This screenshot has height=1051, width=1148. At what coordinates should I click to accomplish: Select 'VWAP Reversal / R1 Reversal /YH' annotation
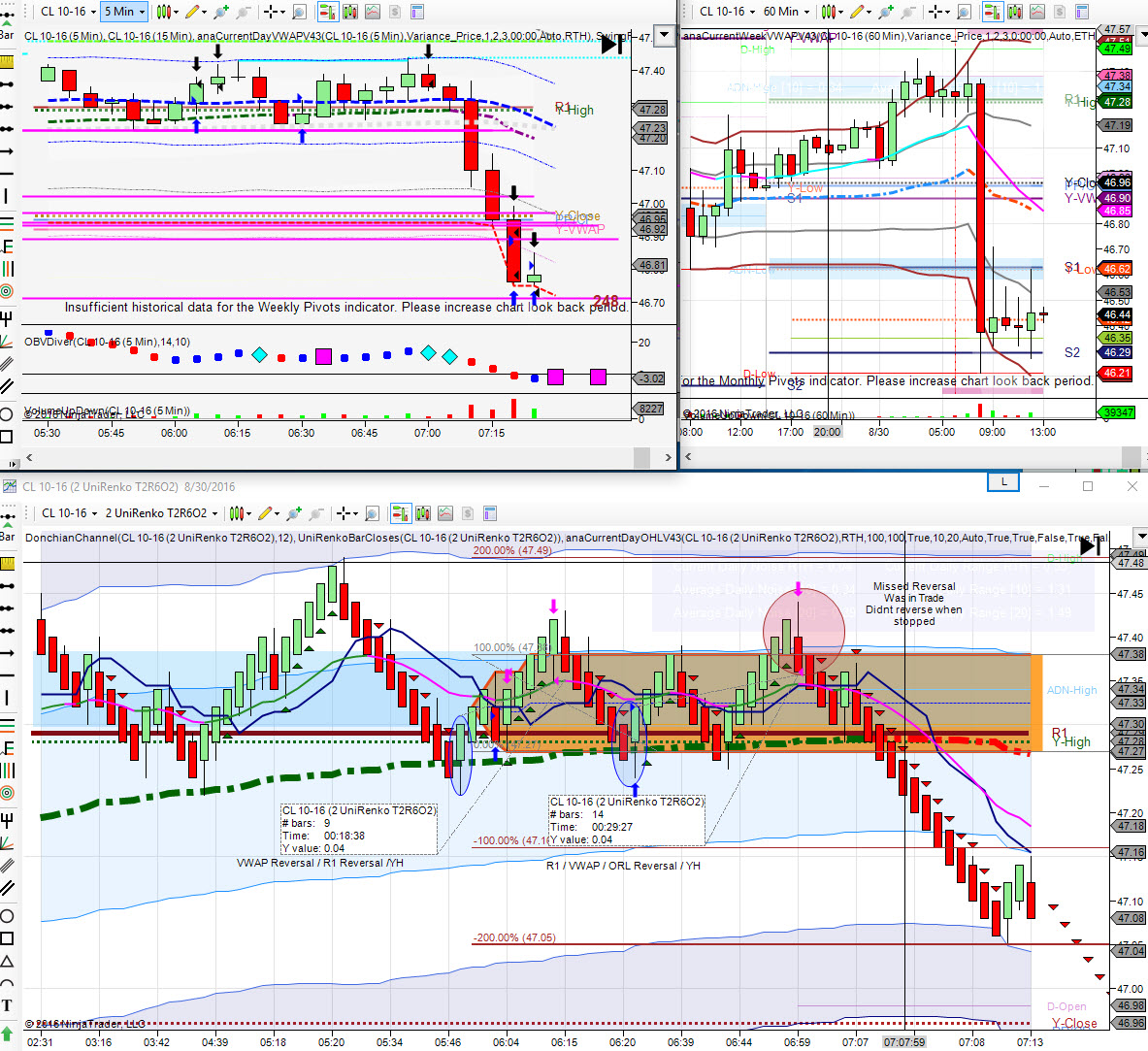click(320, 863)
